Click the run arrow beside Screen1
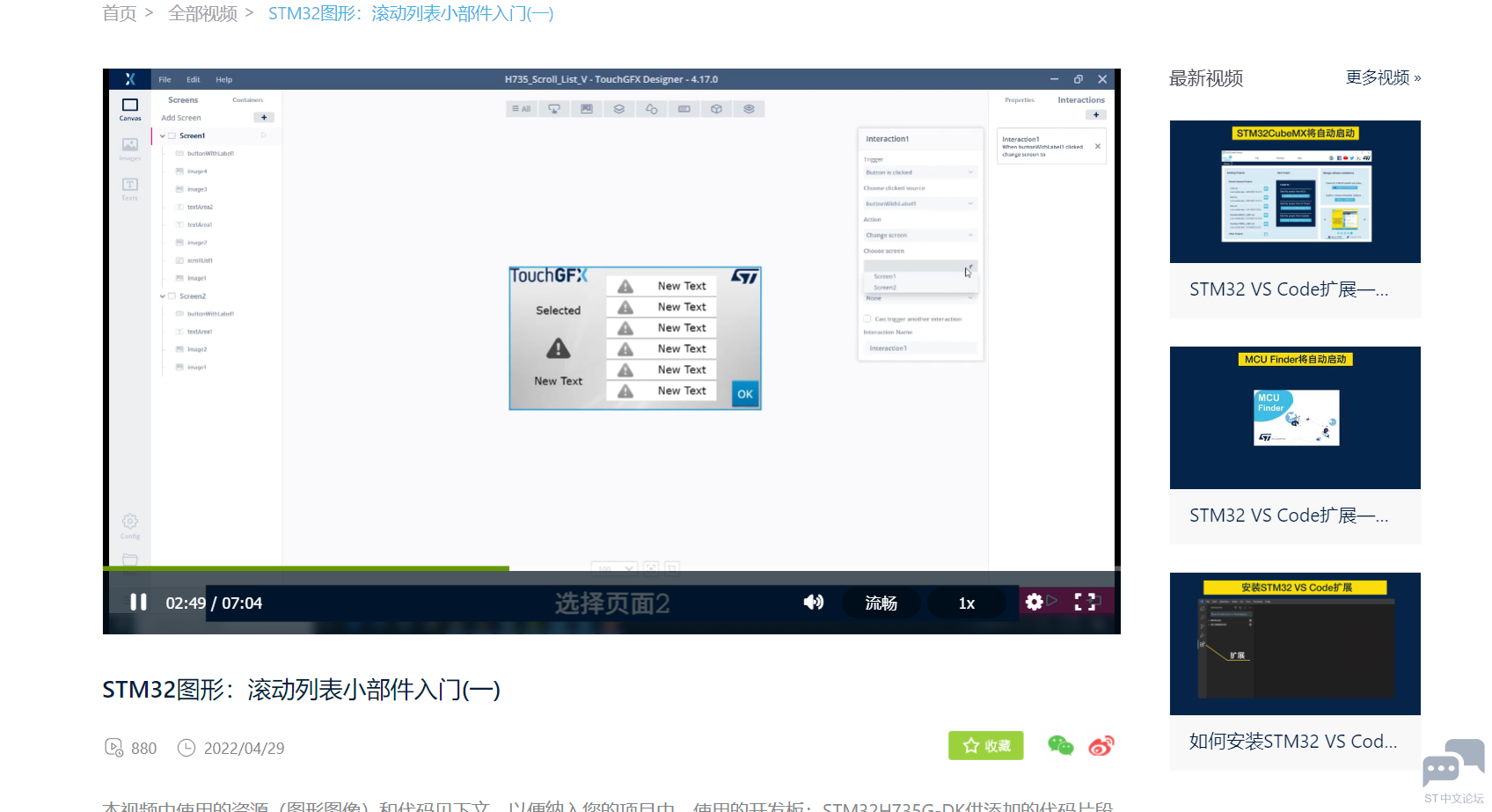The width and height of the screenshot is (1492, 812). [x=264, y=135]
